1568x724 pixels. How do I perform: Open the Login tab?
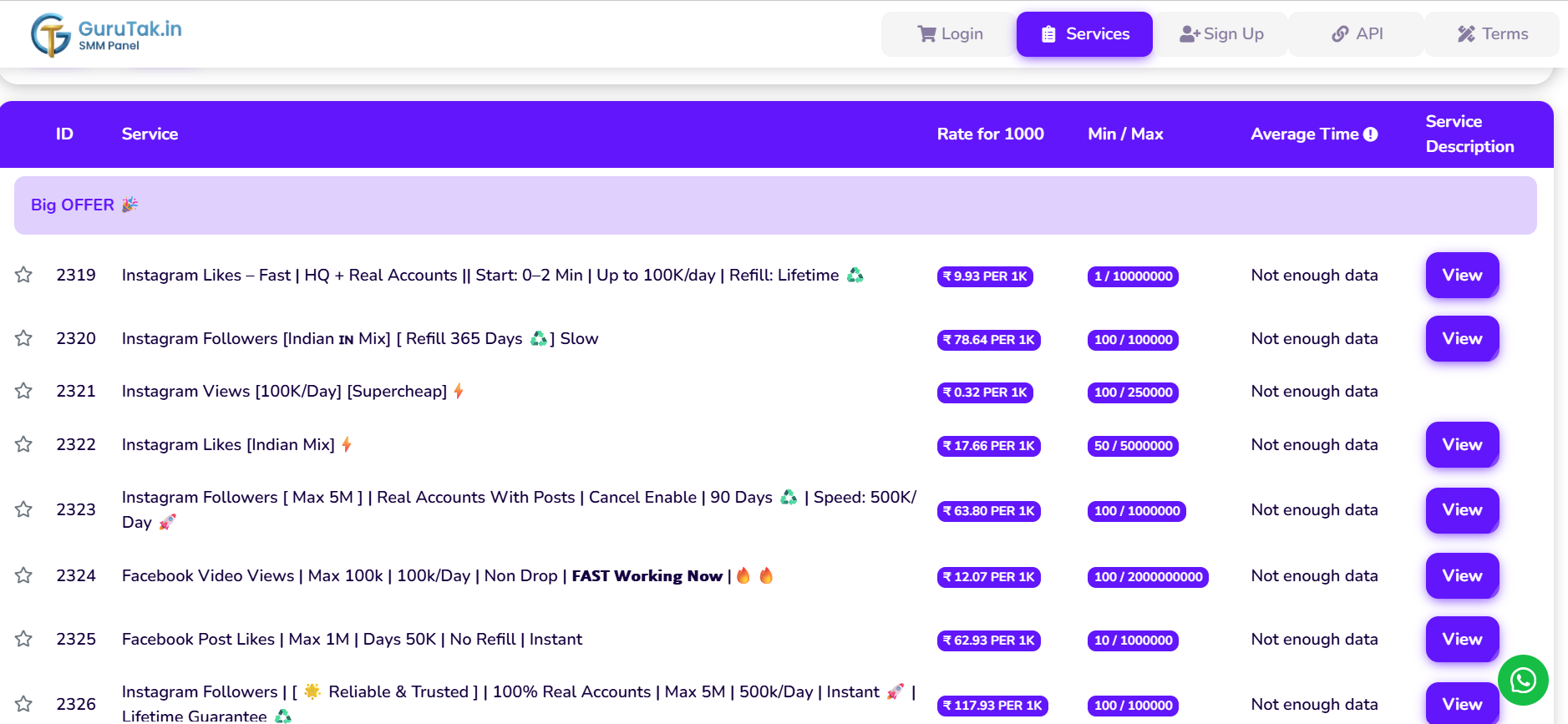949,34
